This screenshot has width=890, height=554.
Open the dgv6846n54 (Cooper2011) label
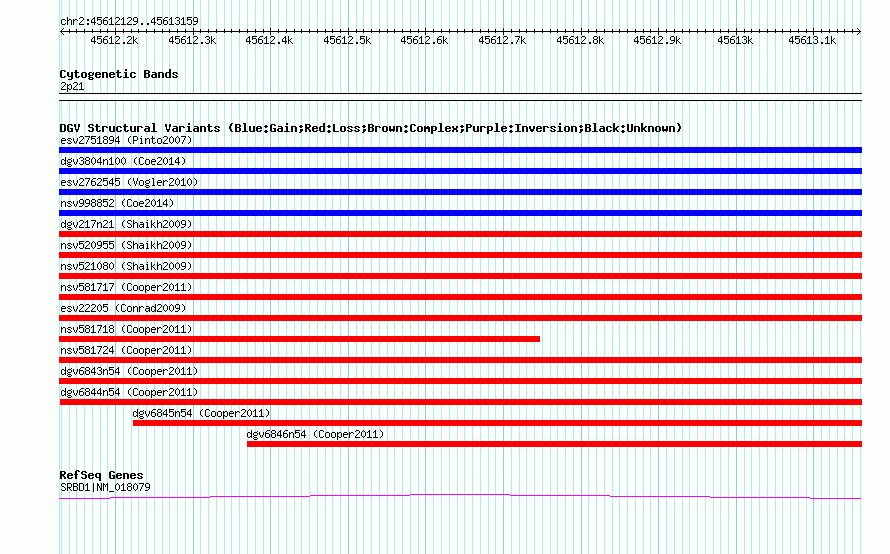coord(316,434)
